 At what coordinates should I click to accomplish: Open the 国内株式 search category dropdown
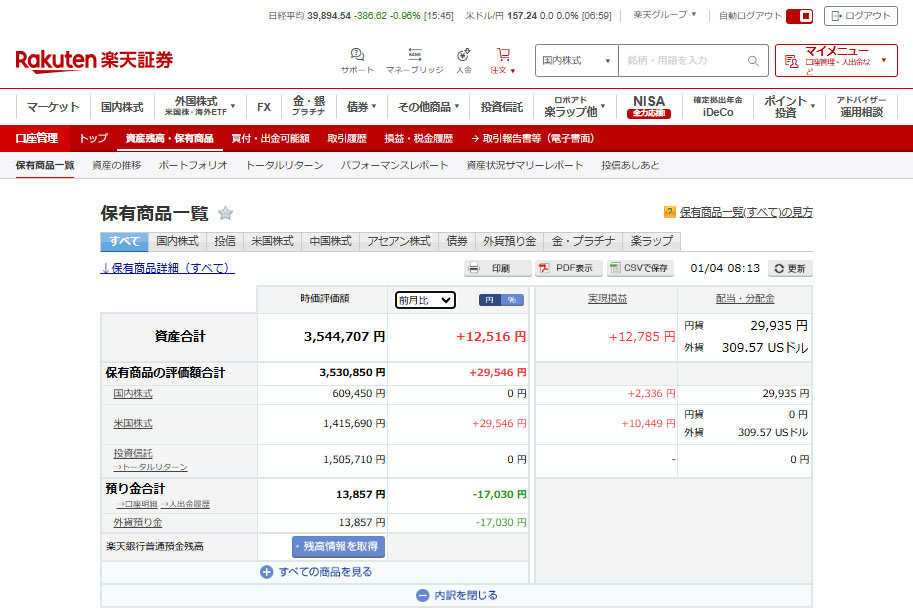576,61
